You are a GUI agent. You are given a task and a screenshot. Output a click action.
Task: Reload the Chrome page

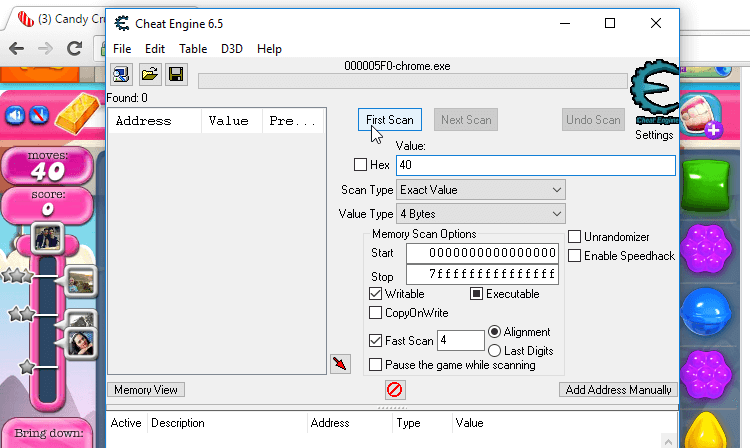tap(74, 48)
